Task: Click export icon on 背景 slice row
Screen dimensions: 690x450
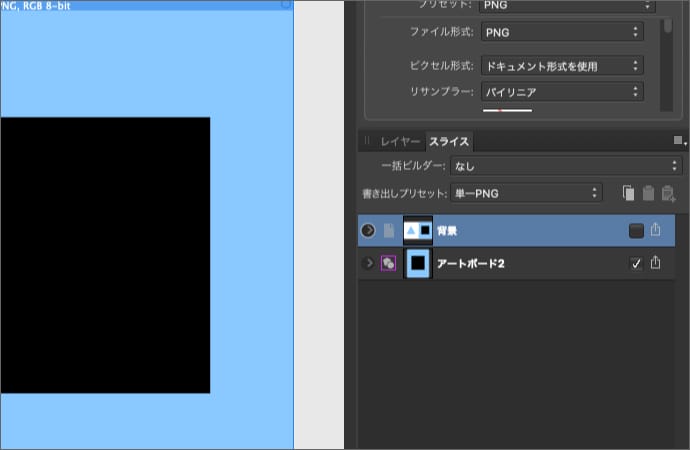Action: [656, 230]
